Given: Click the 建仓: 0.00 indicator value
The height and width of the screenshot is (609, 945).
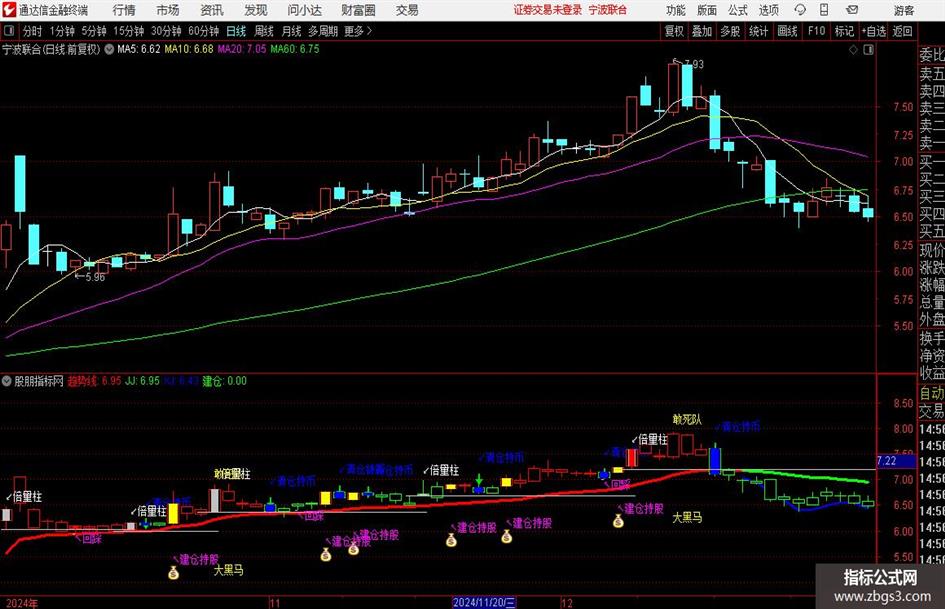Looking at the screenshot, I should click(x=224, y=381).
